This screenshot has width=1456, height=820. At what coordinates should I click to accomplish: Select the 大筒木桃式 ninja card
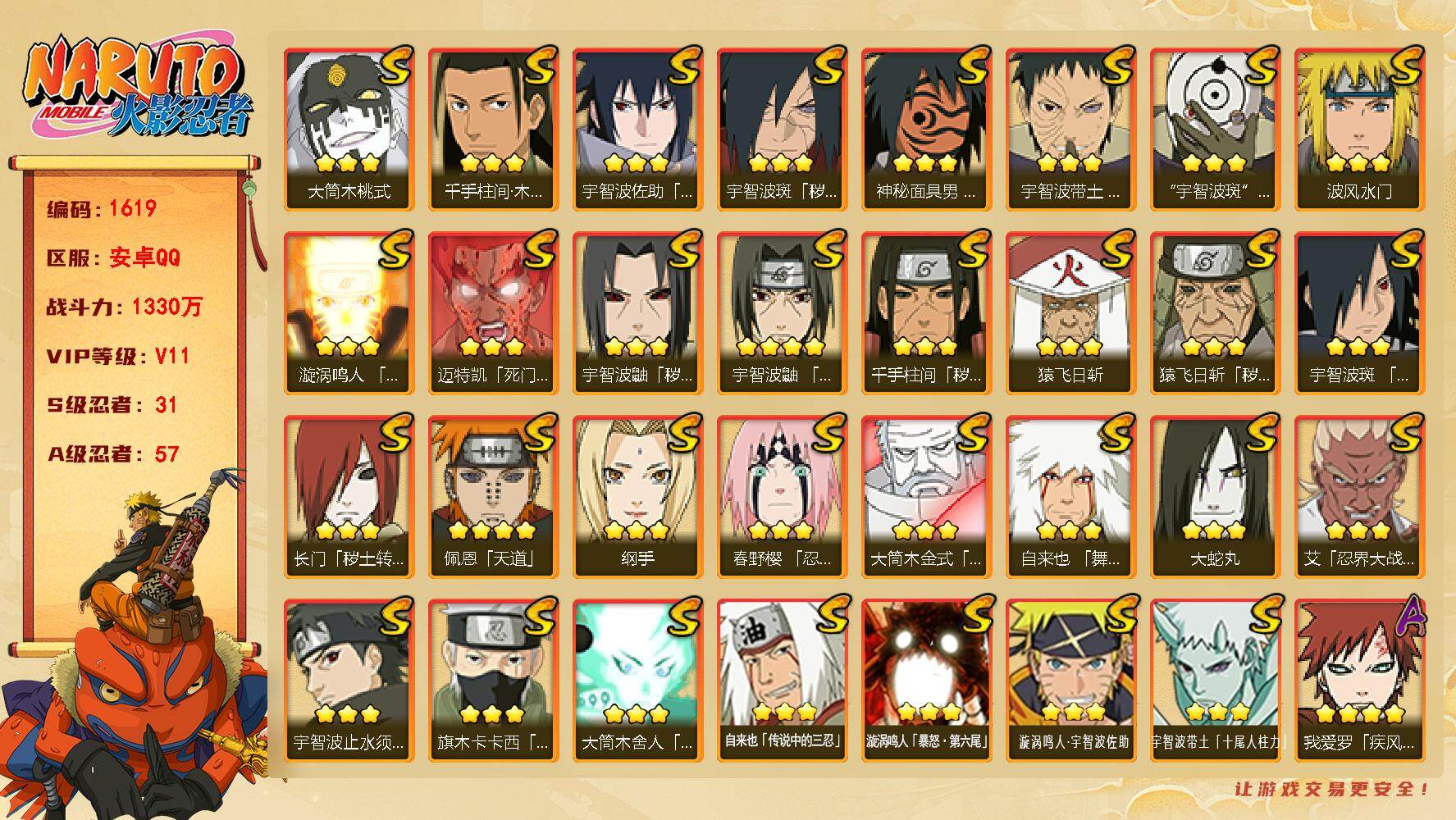349,130
